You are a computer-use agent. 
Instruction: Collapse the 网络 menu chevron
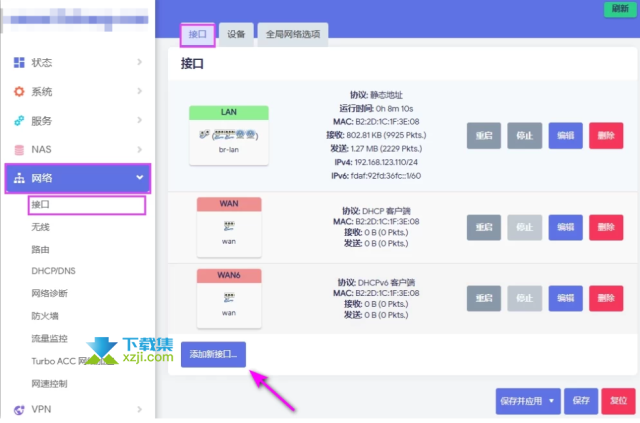[x=140, y=178]
